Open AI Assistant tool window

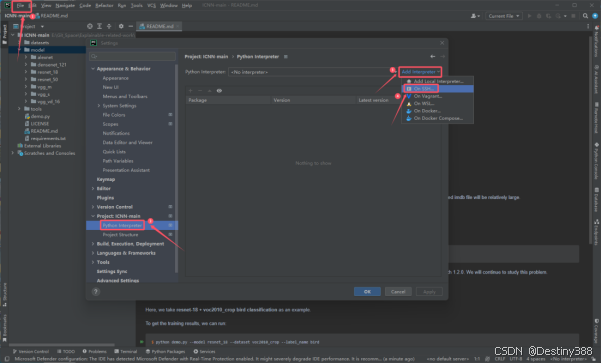click(597, 80)
